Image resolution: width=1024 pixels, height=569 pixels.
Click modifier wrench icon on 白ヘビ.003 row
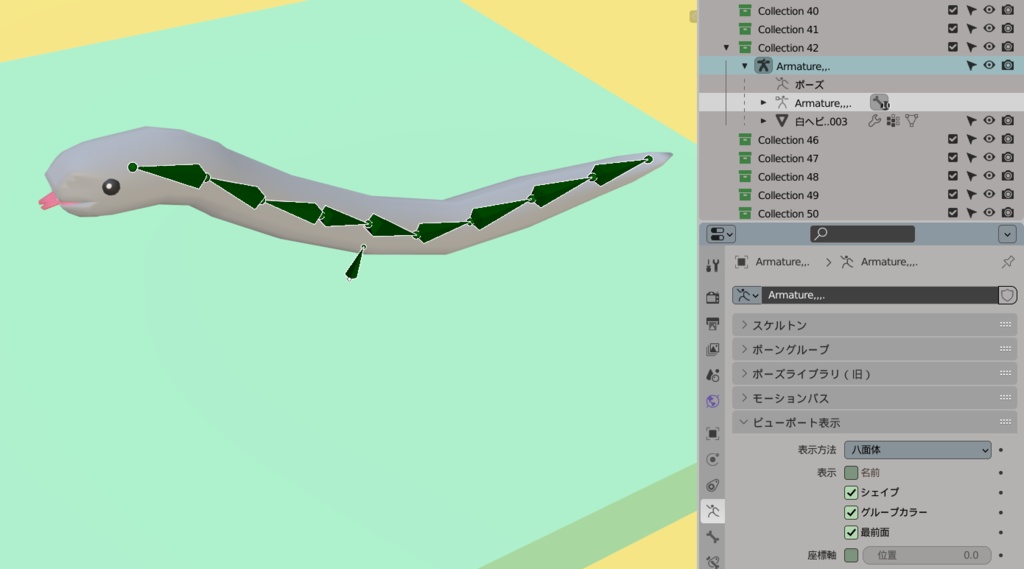click(x=874, y=121)
